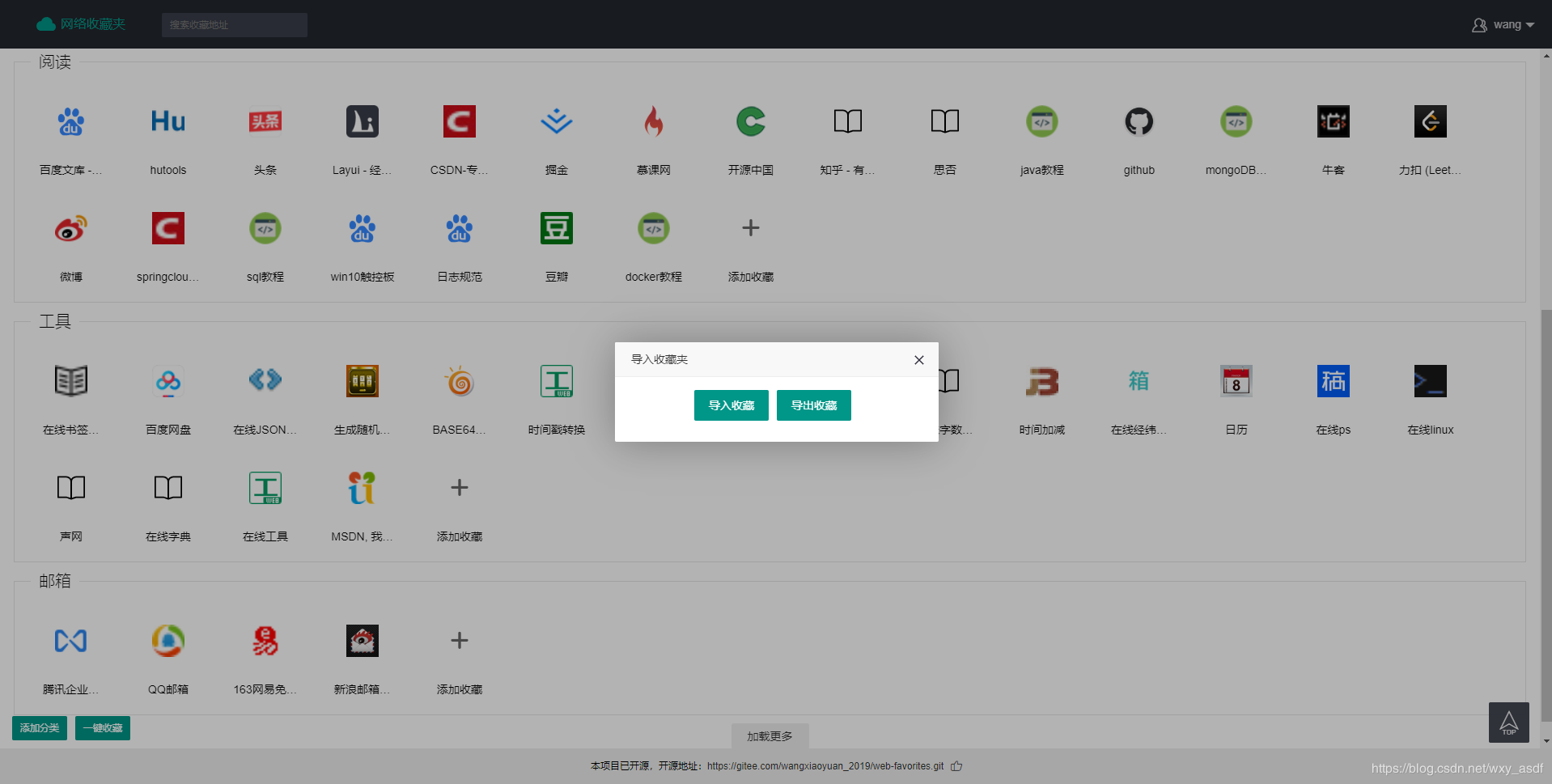This screenshot has width=1552, height=784.
Task: Open the BASE64 bookmark icon
Action: (460, 381)
